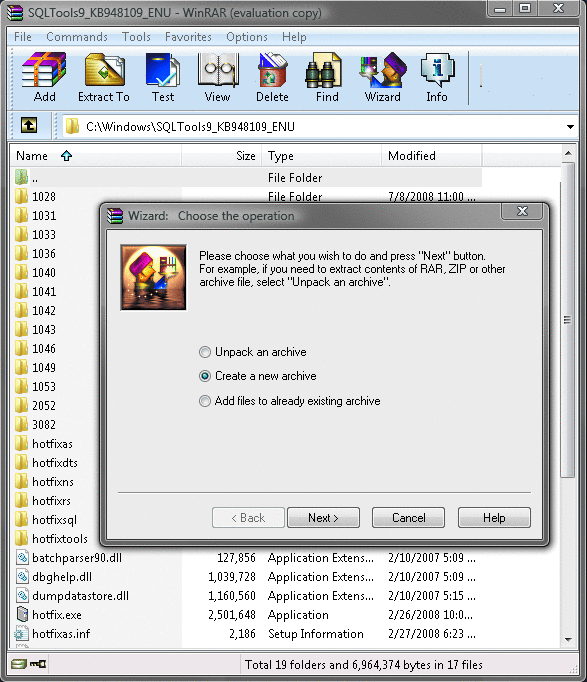Select the parent folder ".." entry
587x682 pixels.
[x=248, y=177]
